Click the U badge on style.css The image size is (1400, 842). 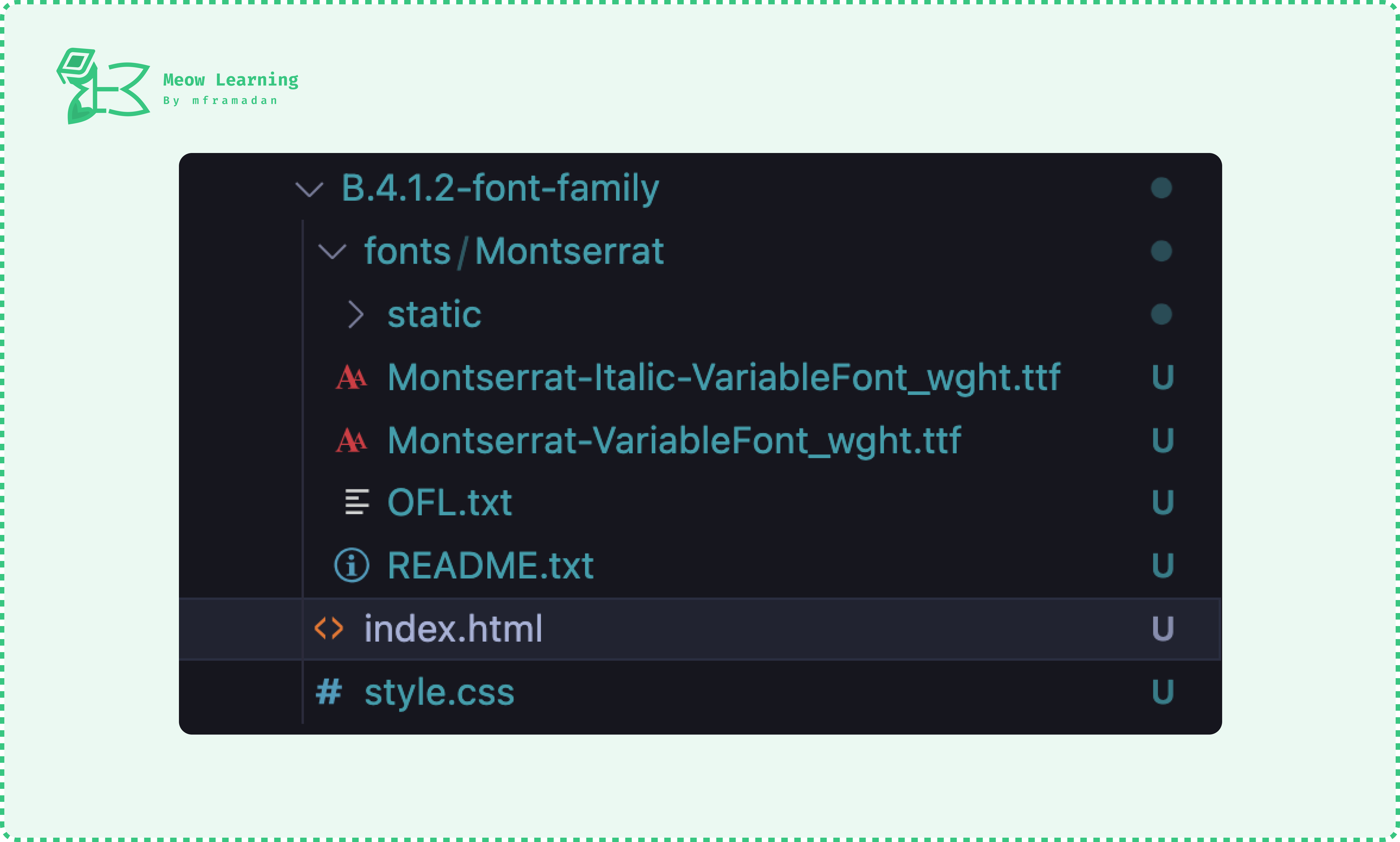pos(1163,692)
